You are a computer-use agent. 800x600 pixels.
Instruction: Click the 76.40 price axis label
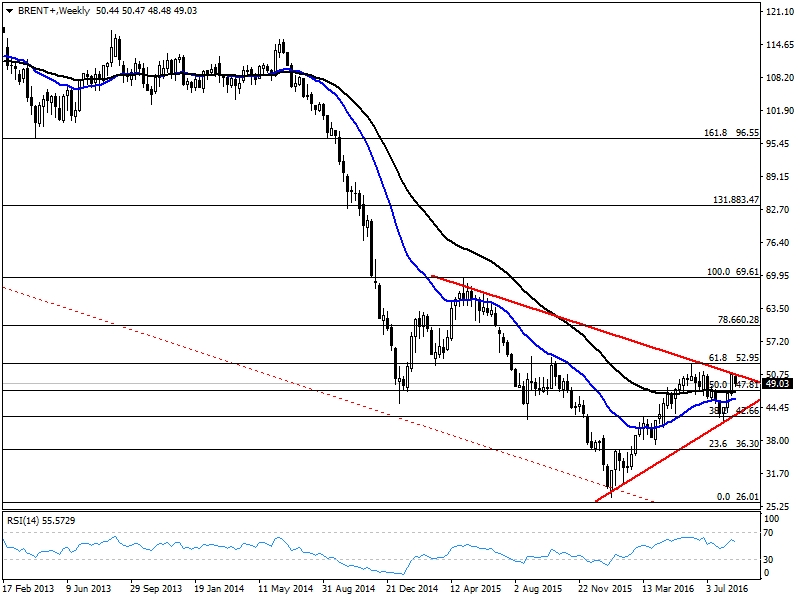tap(780, 242)
